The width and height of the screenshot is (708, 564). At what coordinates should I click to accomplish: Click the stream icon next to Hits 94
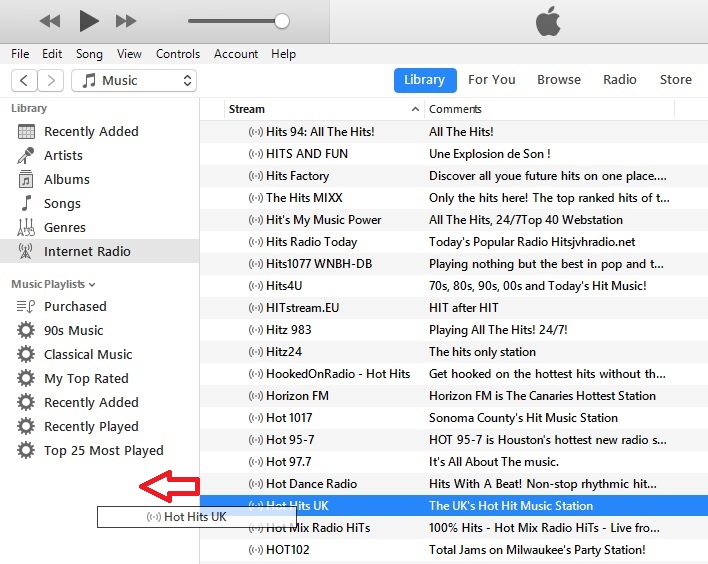[x=256, y=132]
